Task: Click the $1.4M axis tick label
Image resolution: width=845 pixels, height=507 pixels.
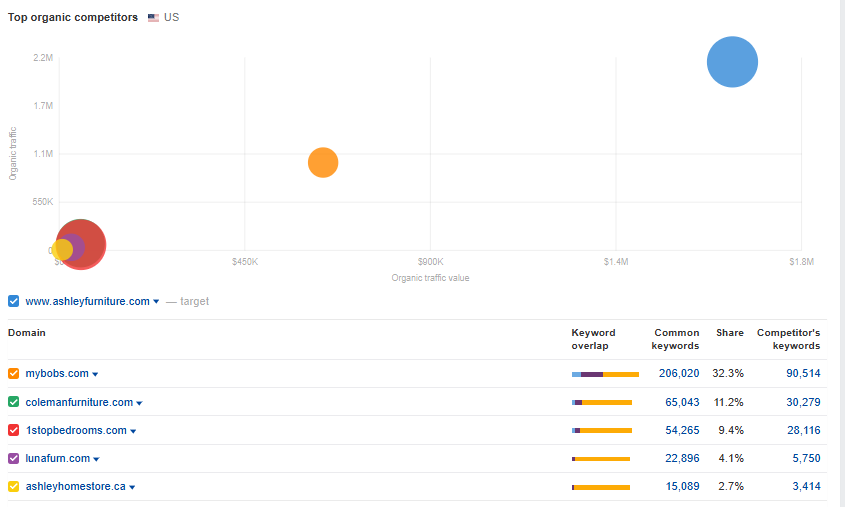Action: pos(615,261)
